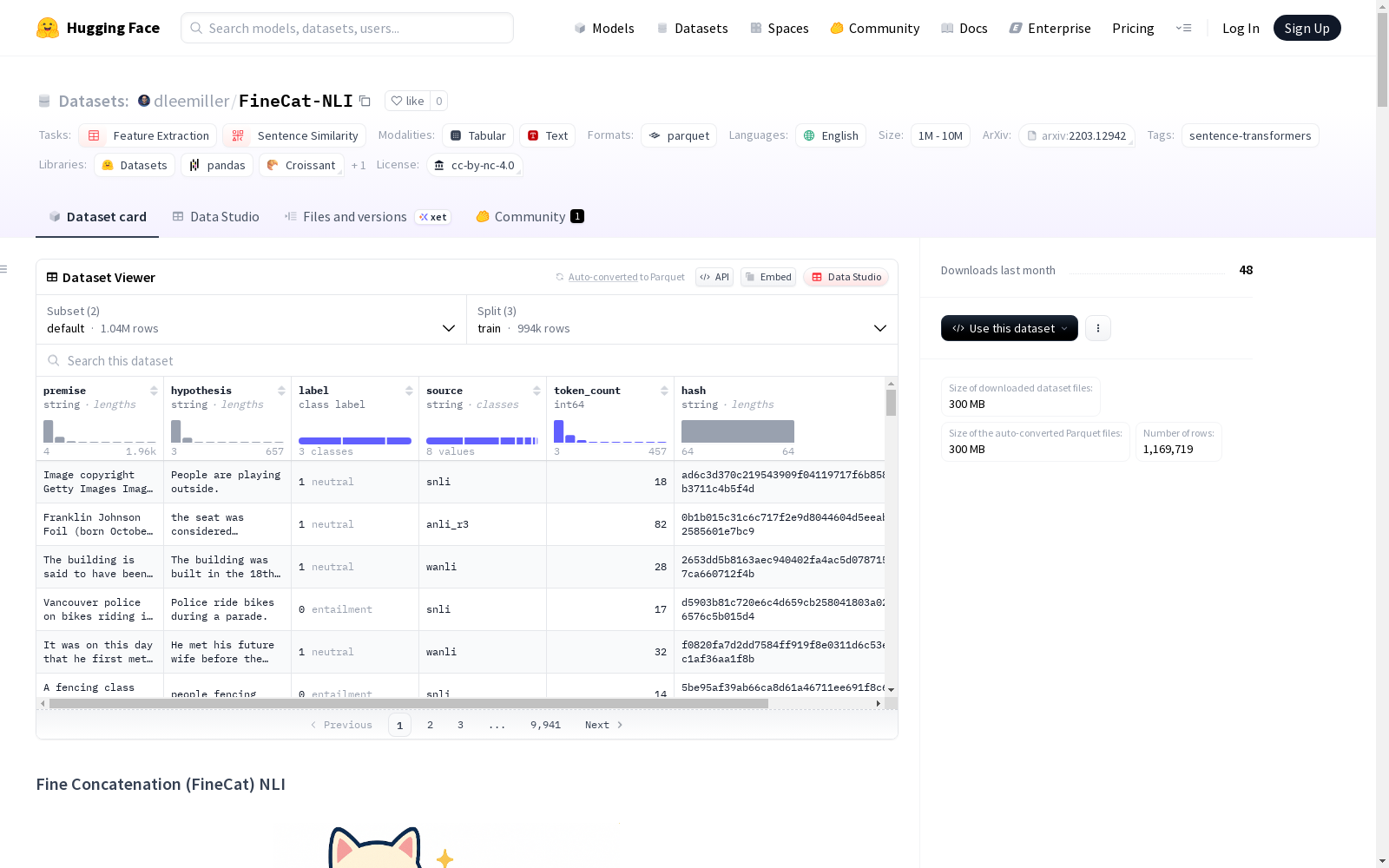Screen dimensions: 1389x868
Task: Select the English language tag
Action: point(831,135)
